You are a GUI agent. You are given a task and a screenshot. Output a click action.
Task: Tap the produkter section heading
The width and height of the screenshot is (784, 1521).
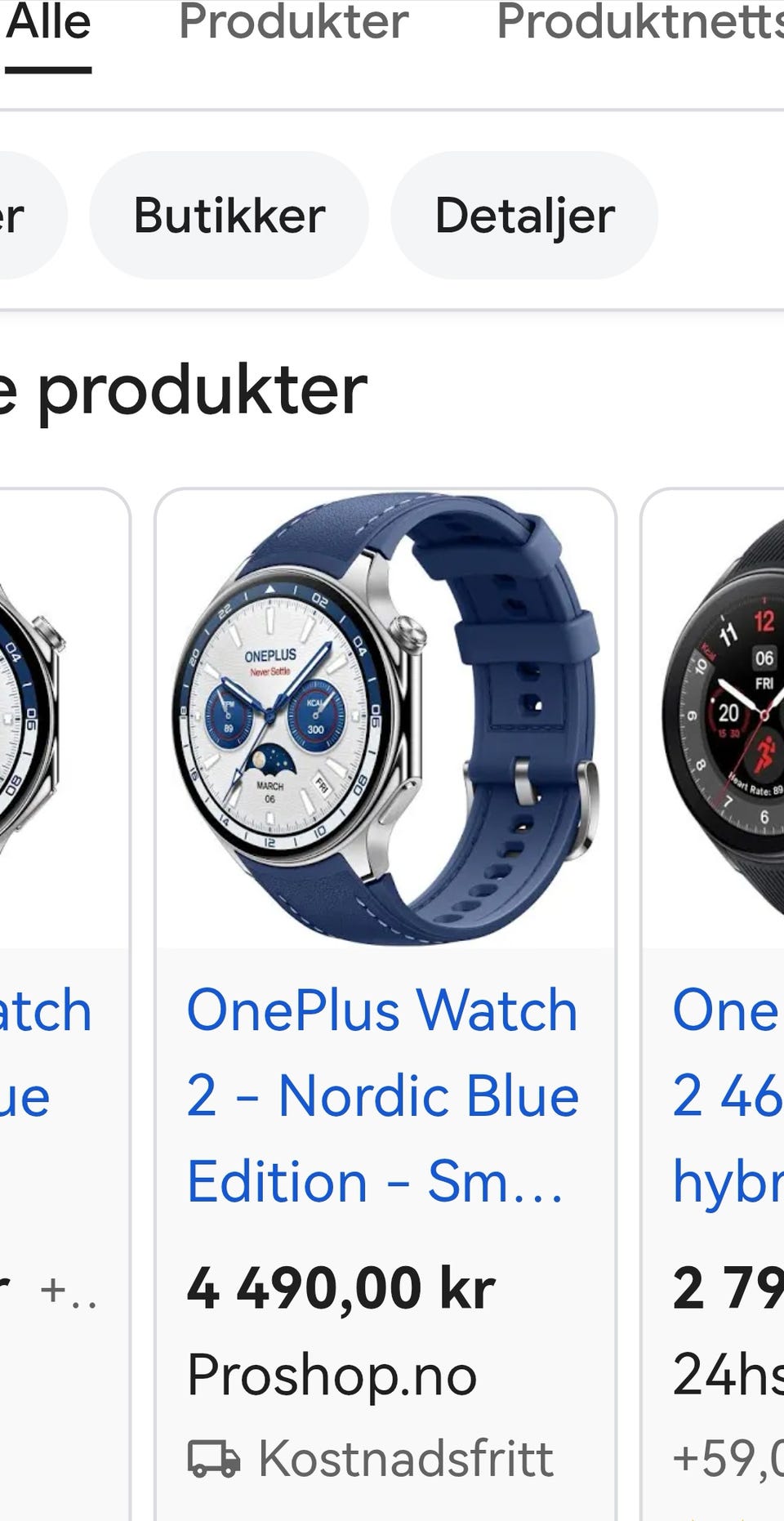(184, 390)
